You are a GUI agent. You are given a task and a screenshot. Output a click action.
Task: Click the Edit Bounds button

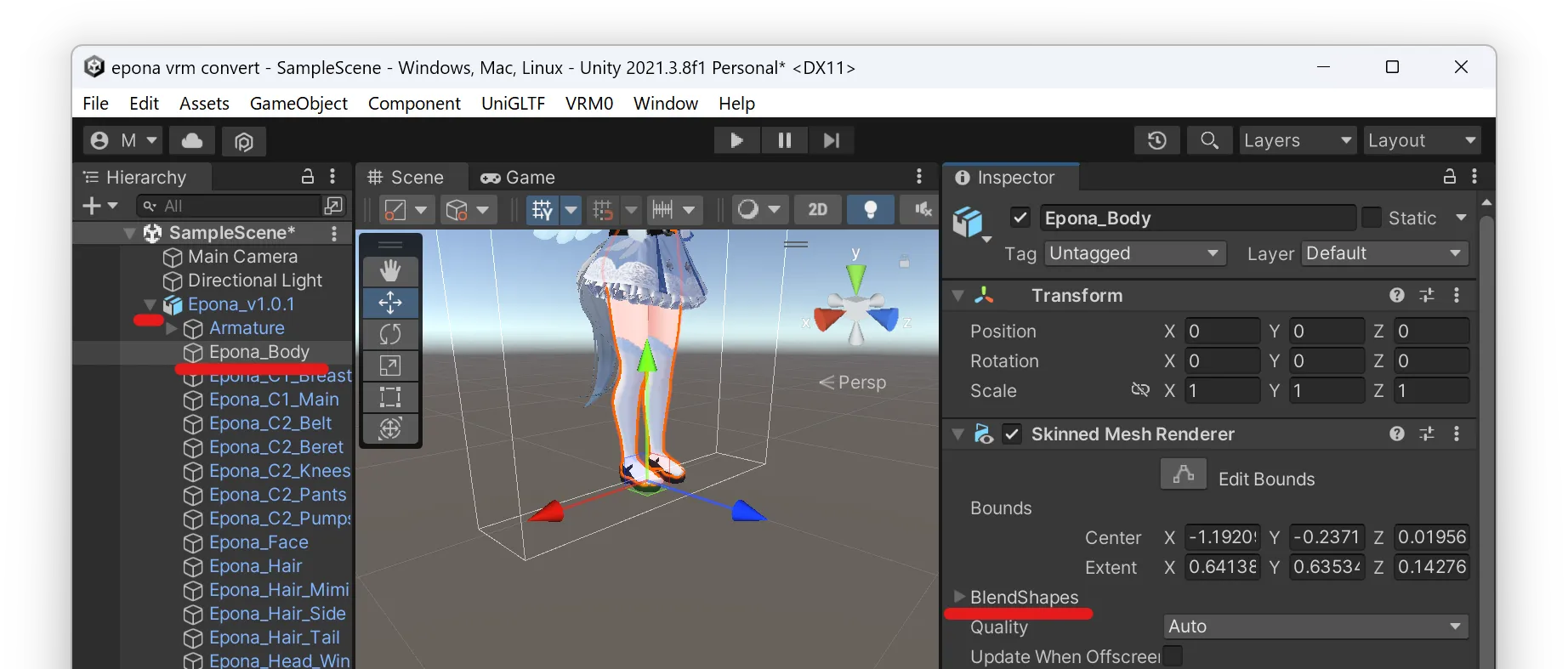point(1184,475)
